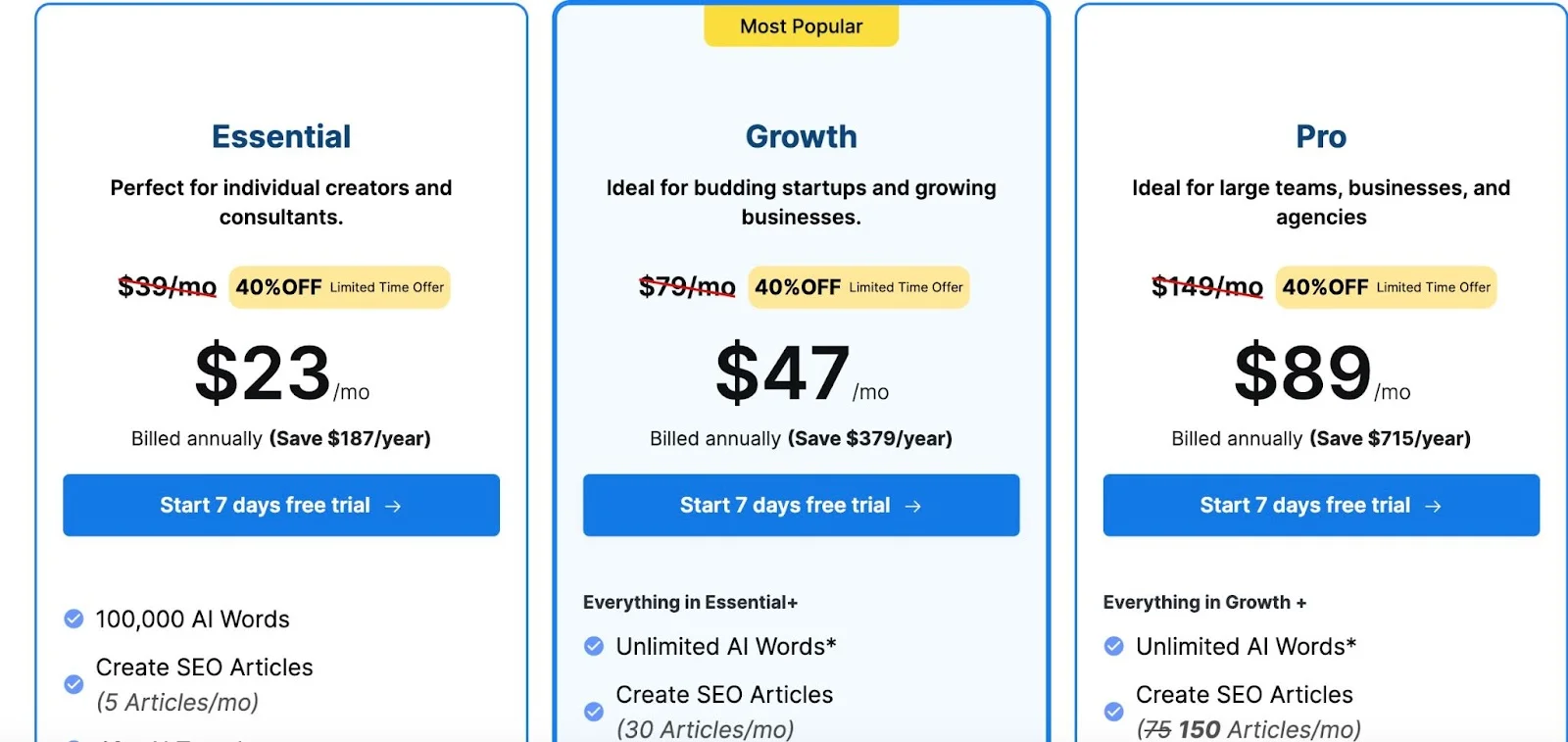Viewport: 1568px width, 742px height.
Task: Expand Everything in Growth + feature list
Action: [x=1205, y=602]
